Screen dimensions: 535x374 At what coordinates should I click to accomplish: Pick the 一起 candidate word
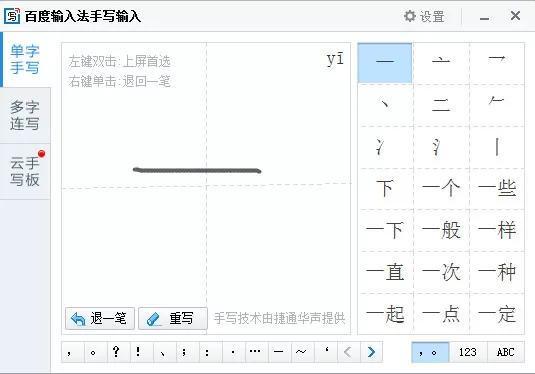pos(385,314)
